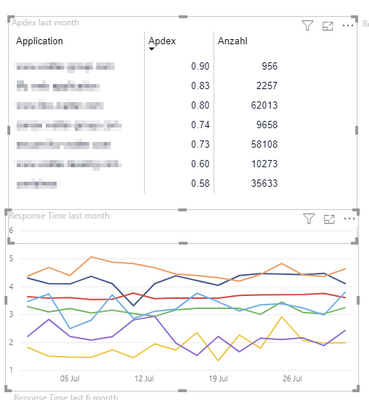Open more options on Apdex last month visual

pos(348,26)
